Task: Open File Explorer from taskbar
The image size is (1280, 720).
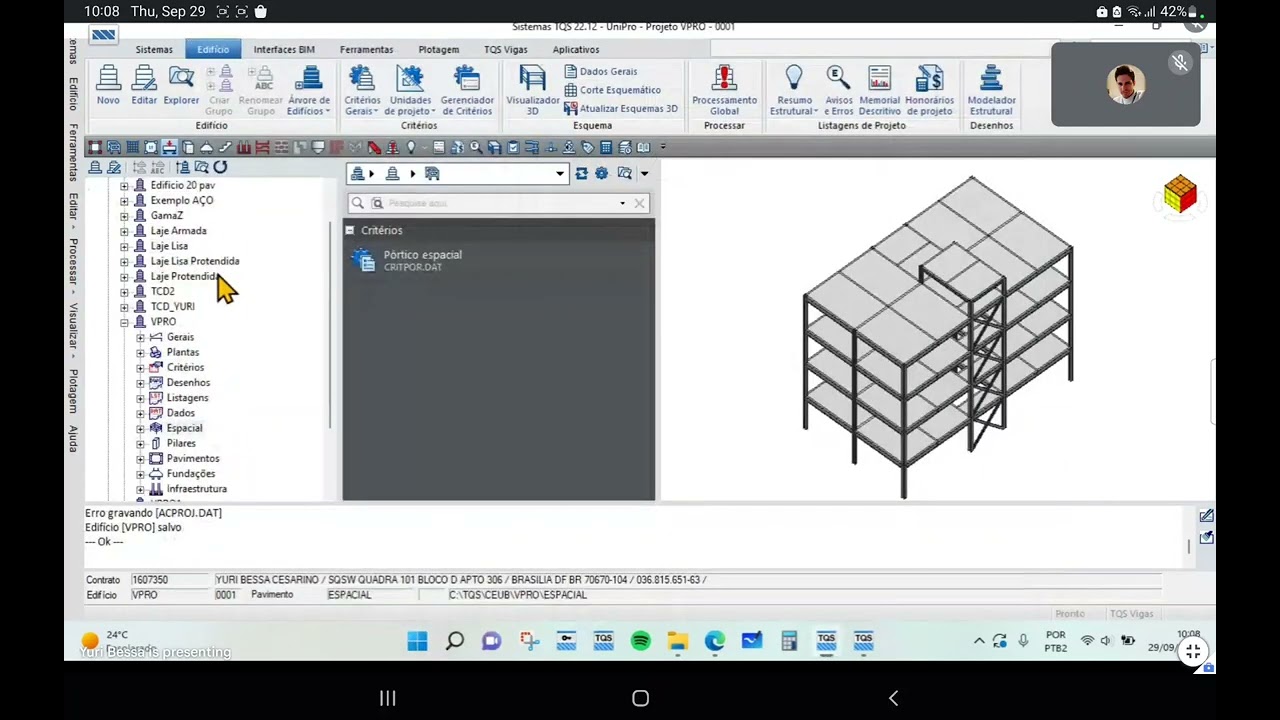Action: coord(677,641)
